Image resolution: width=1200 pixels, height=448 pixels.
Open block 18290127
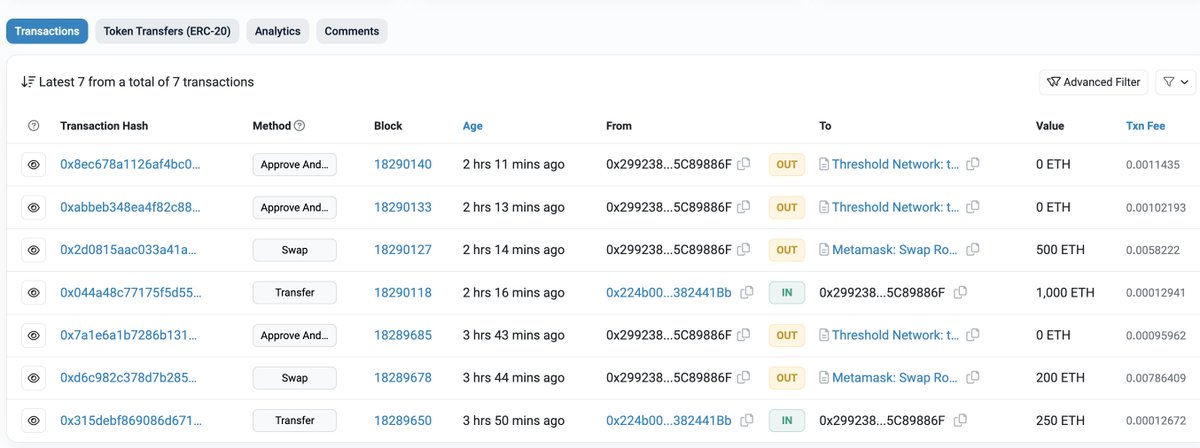(x=403, y=250)
